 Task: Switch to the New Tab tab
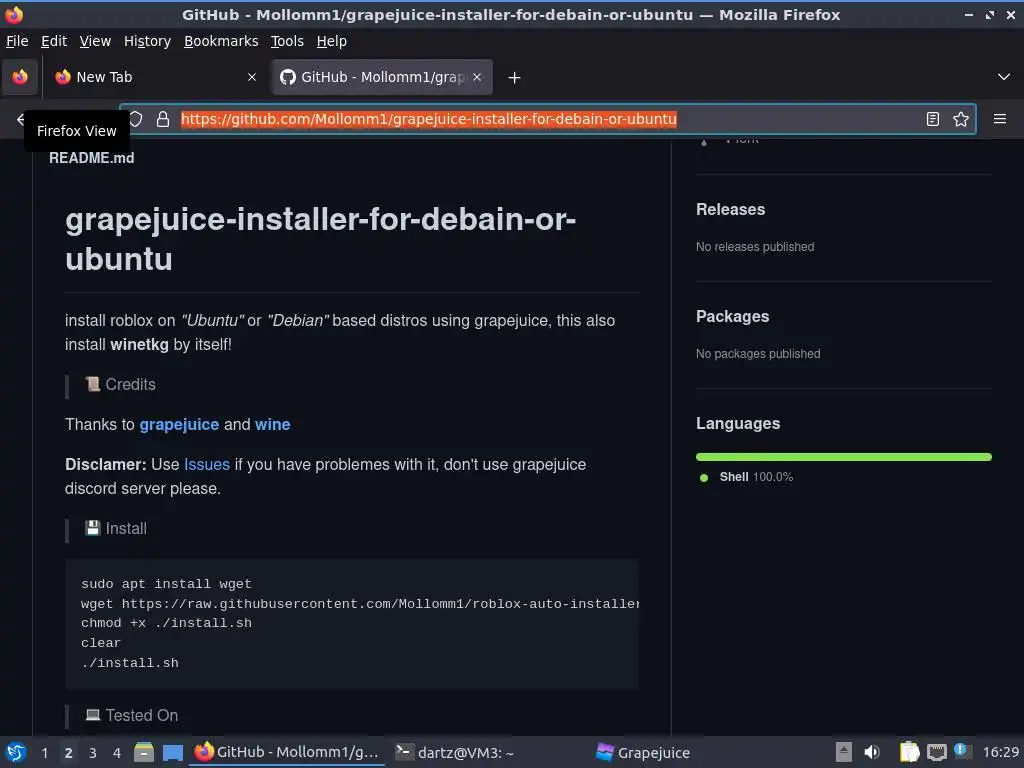155,77
